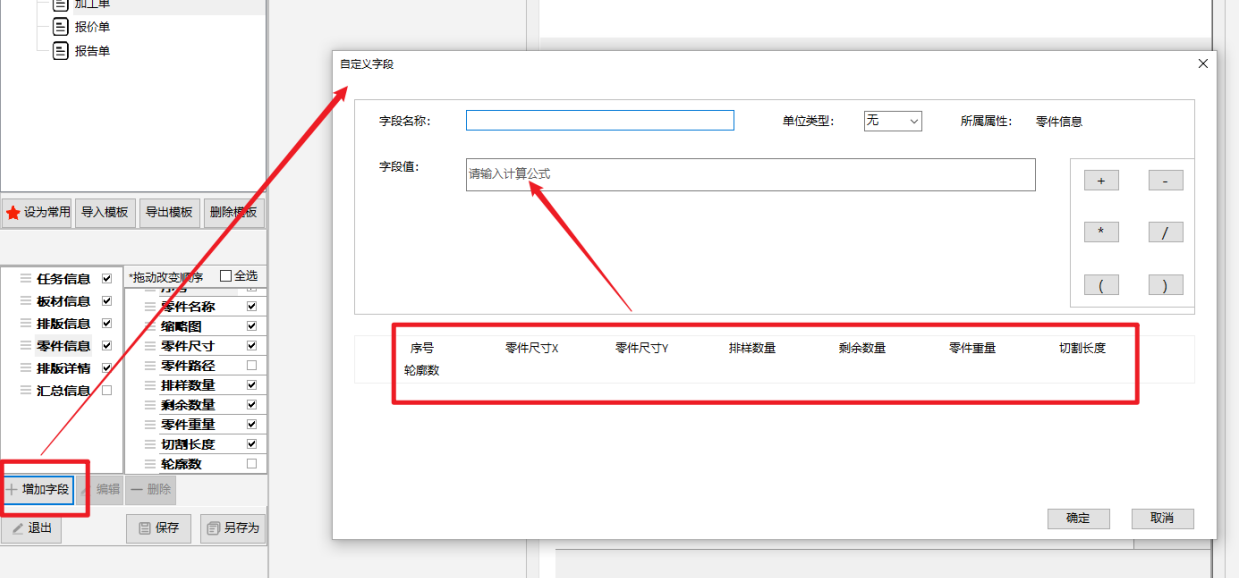1240x578 pixels.
Task: Cancel the dialog with 取消
Action: point(1162,518)
